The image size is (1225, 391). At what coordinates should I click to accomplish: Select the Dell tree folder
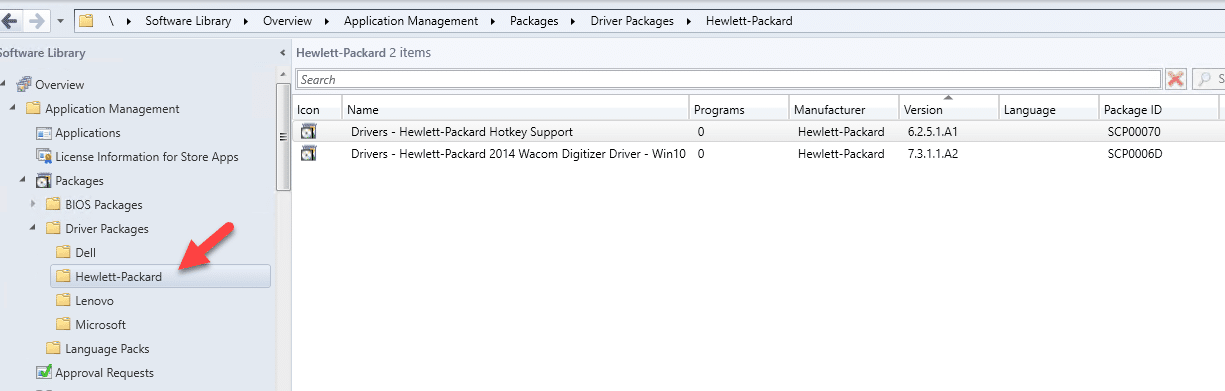[x=85, y=253]
